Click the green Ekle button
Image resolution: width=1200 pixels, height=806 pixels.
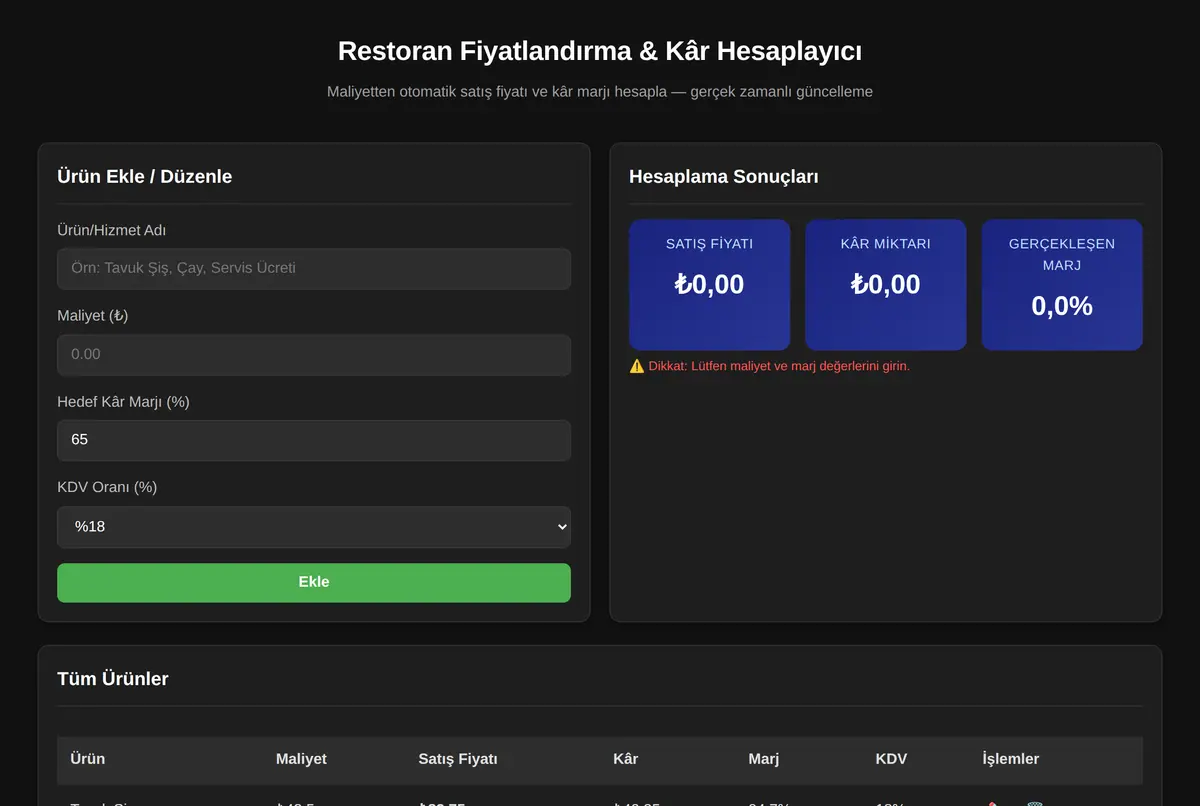(x=314, y=583)
